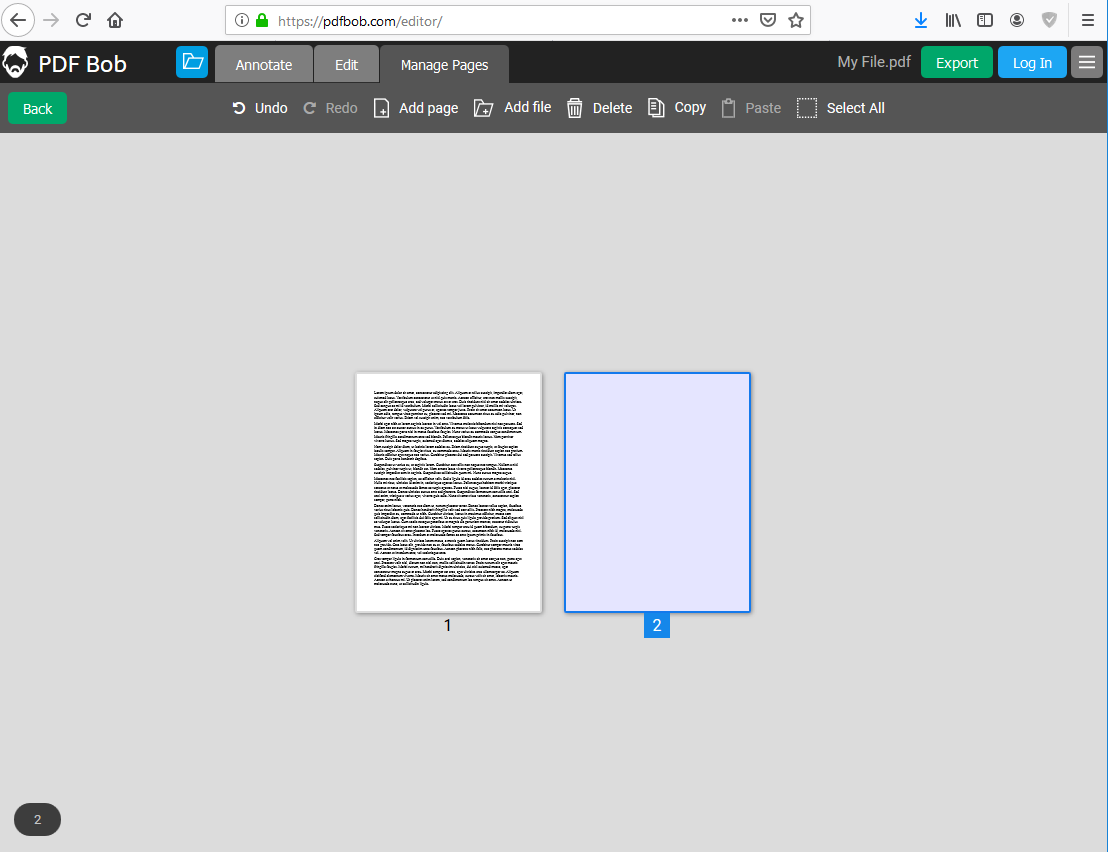This screenshot has width=1108, height=852.
Task: Select the blank page 2 thumbnail
Action: pos(657,492)
